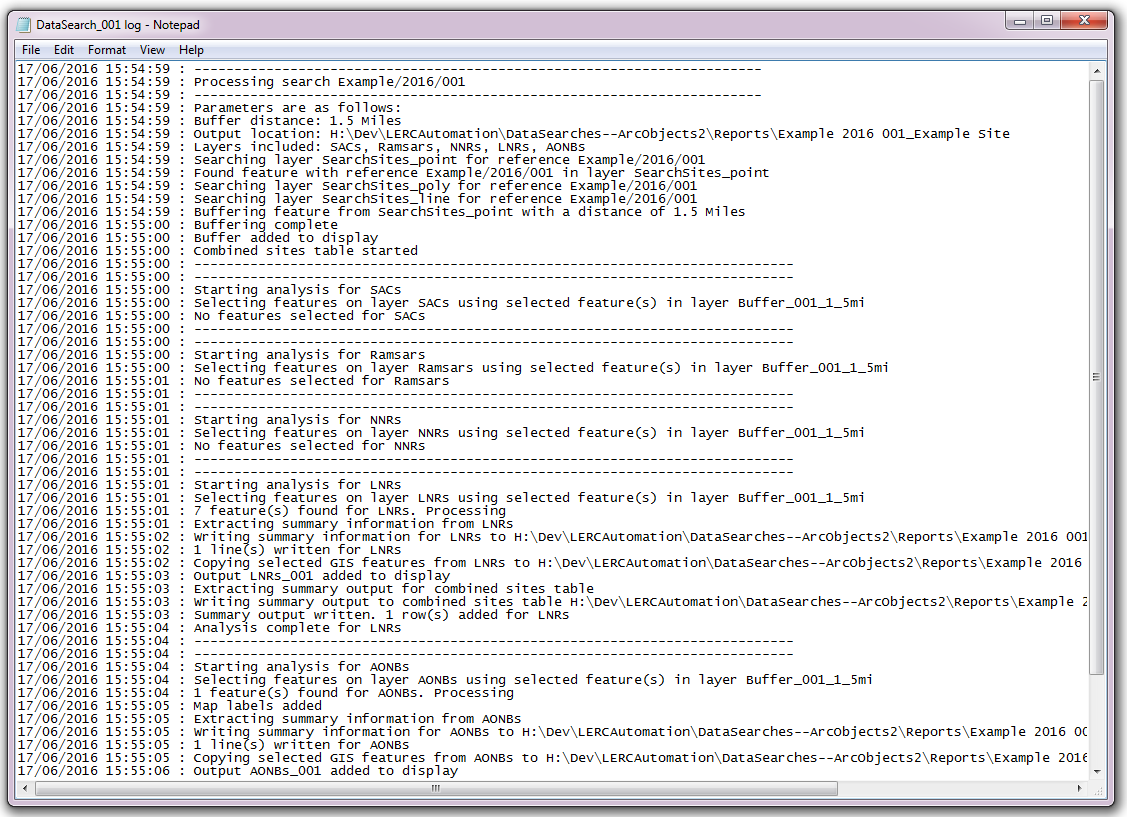Click 'Extracting summary output for combined sites' line
This screenshot has height=817, width=1127.
(x=305, y=588)
